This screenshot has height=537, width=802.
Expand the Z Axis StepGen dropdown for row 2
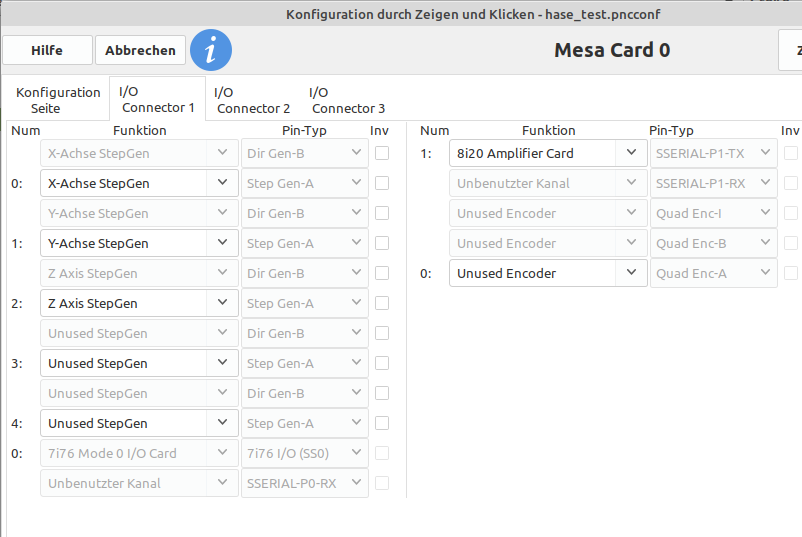tap(139, 303)
